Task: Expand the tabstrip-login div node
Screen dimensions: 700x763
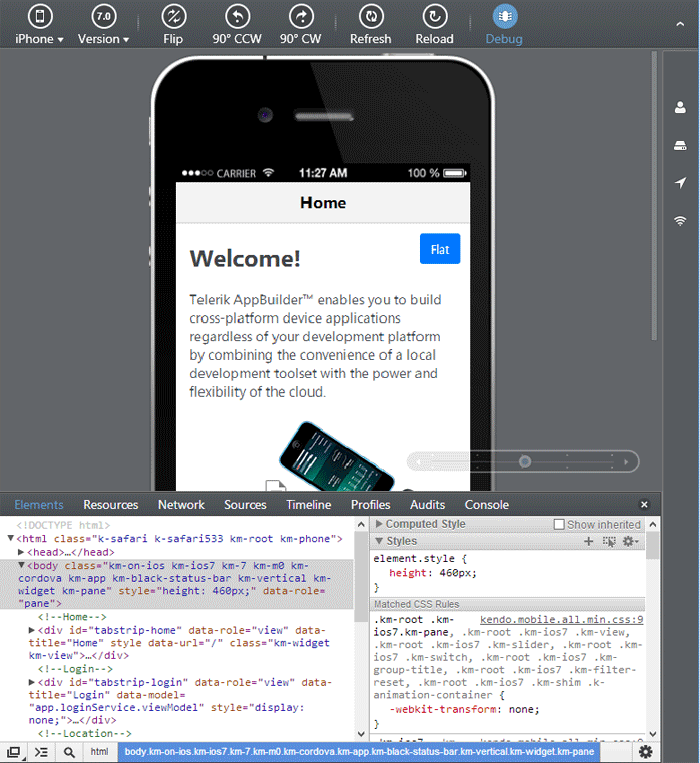Action: pos(32,682)
